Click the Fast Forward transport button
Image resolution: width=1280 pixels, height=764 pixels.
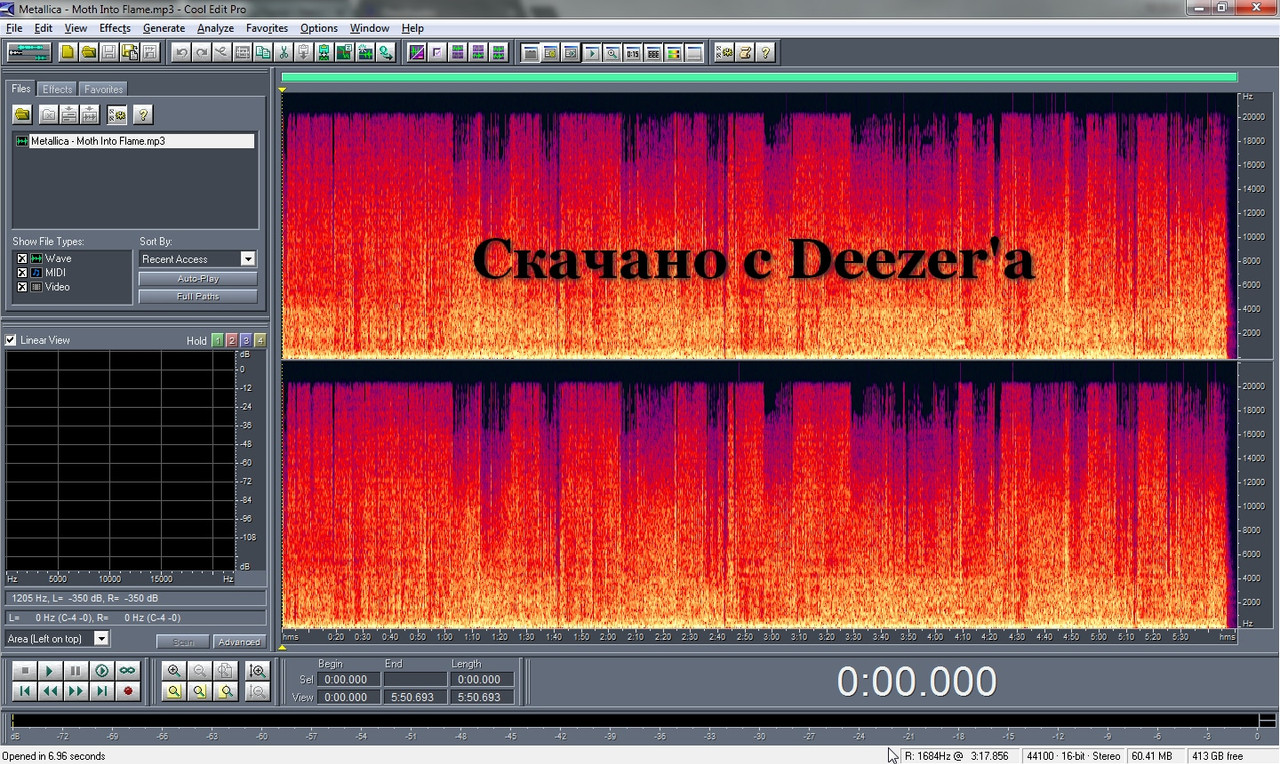[75, 691]
